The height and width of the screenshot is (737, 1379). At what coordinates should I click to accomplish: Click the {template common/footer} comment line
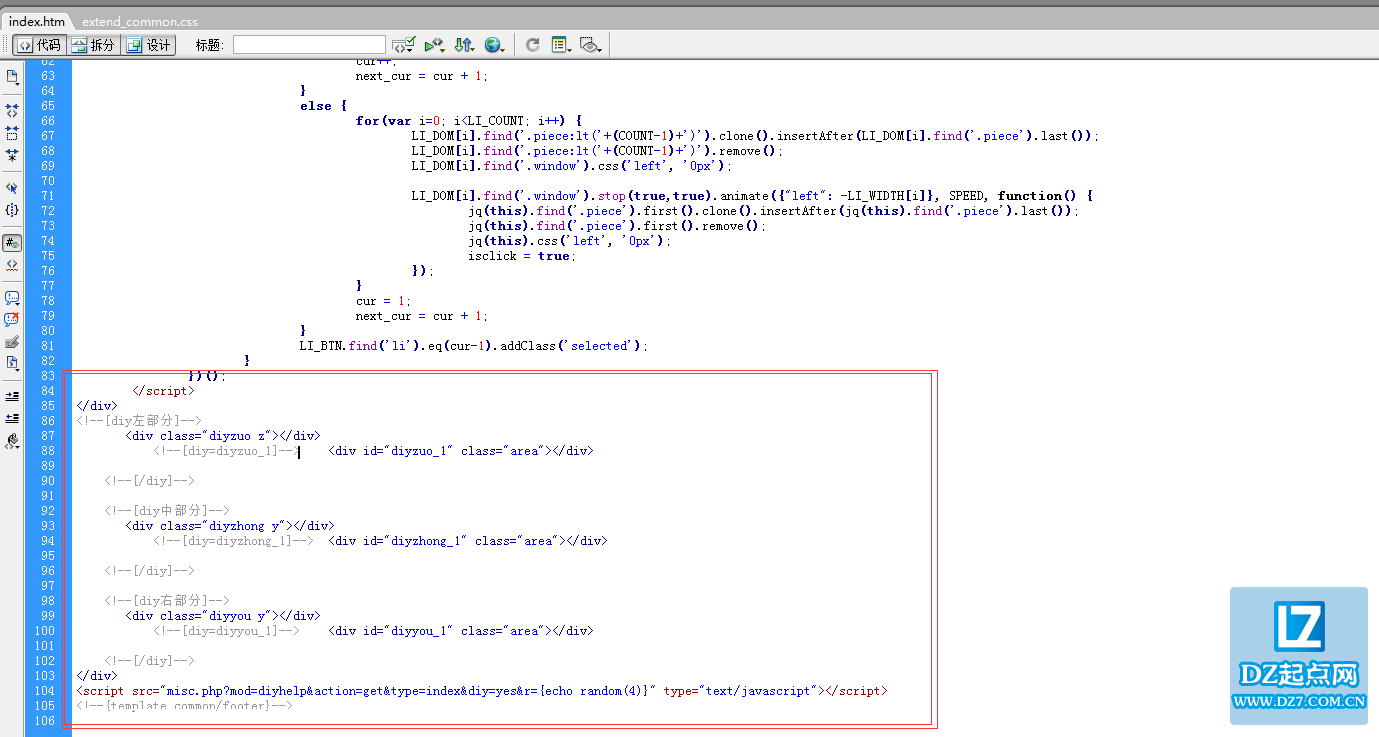pos(184,706)
